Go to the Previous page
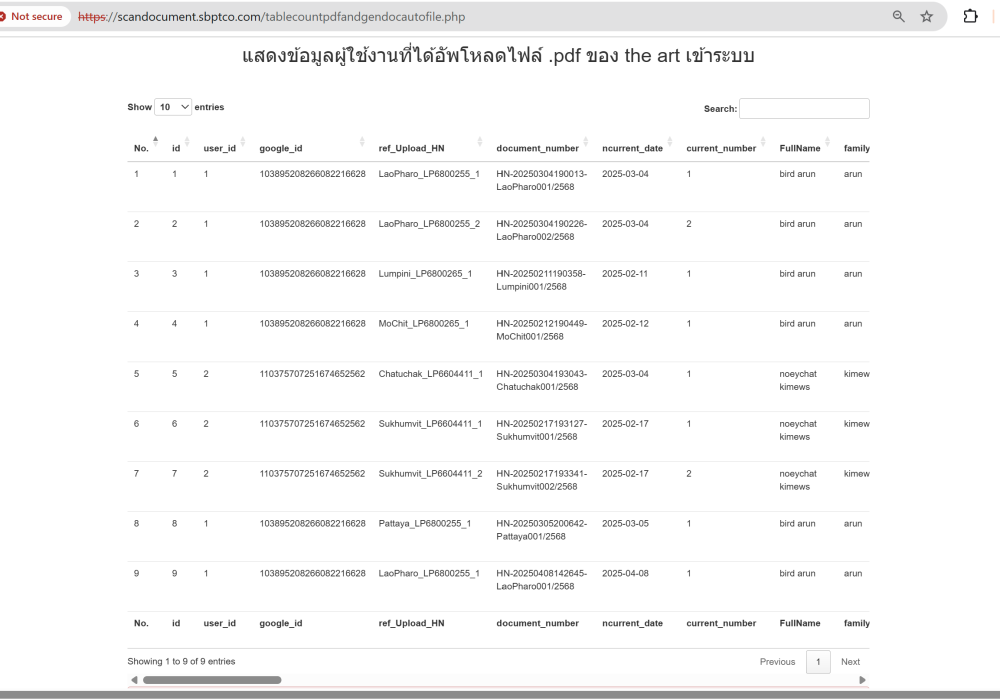1000x700 pixels. coord(777,662)
